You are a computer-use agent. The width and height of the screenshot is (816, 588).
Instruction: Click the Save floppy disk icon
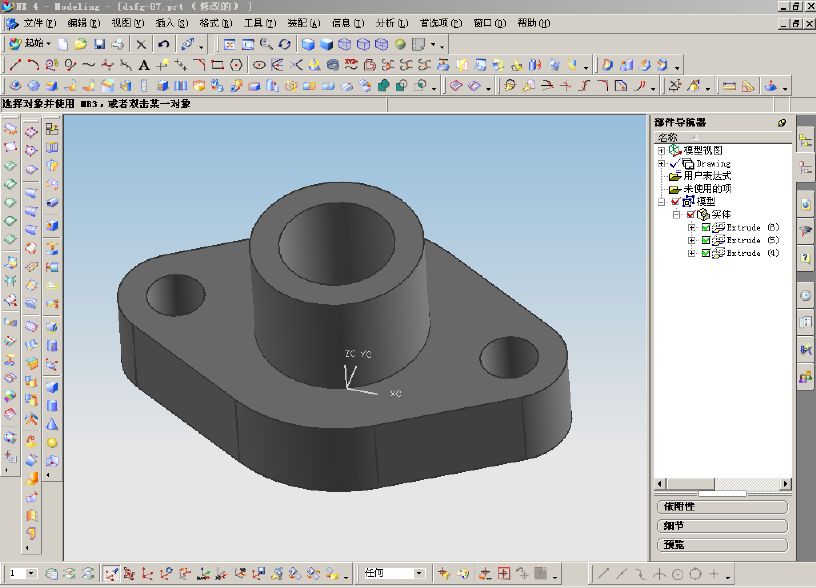pyautogui.click(x=100, y=45)
